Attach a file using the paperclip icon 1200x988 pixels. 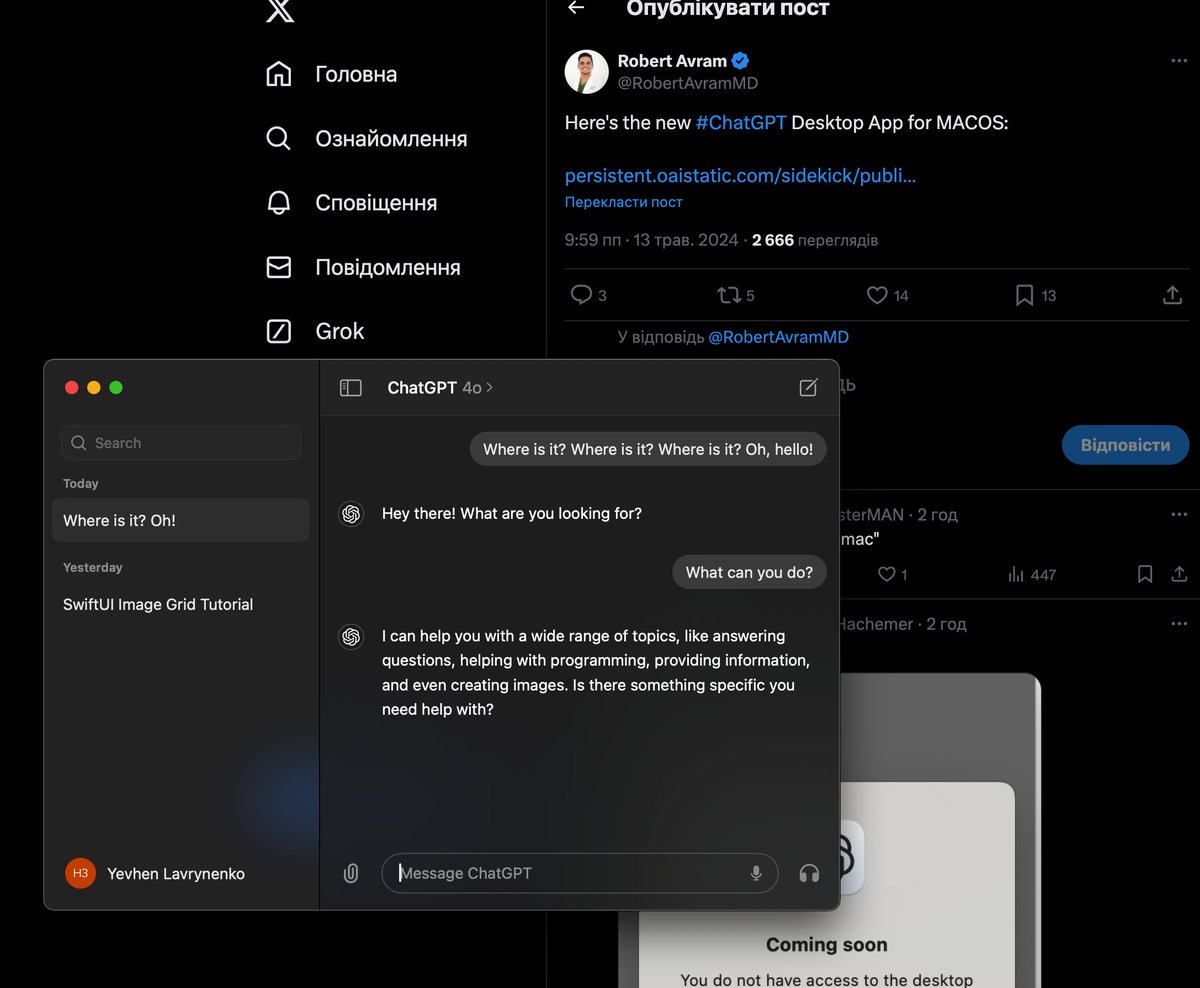pos(350,873)
